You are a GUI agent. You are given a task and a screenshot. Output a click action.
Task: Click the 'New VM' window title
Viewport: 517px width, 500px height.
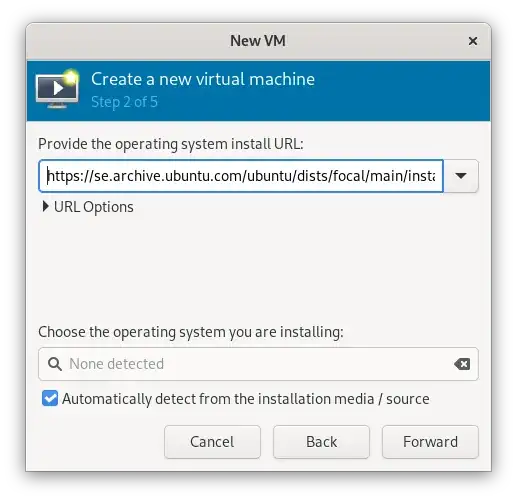(258, 41)
